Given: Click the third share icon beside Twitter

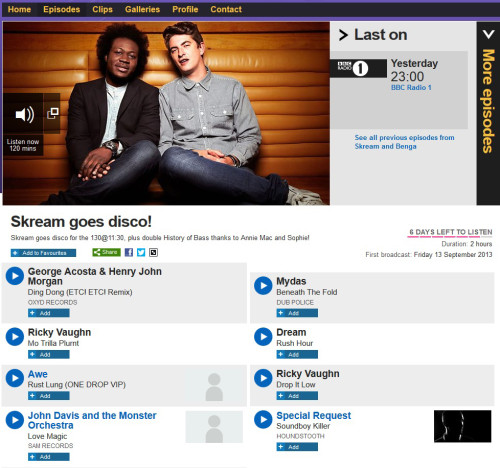Looking at the screenshot, I should pos(153,252).
